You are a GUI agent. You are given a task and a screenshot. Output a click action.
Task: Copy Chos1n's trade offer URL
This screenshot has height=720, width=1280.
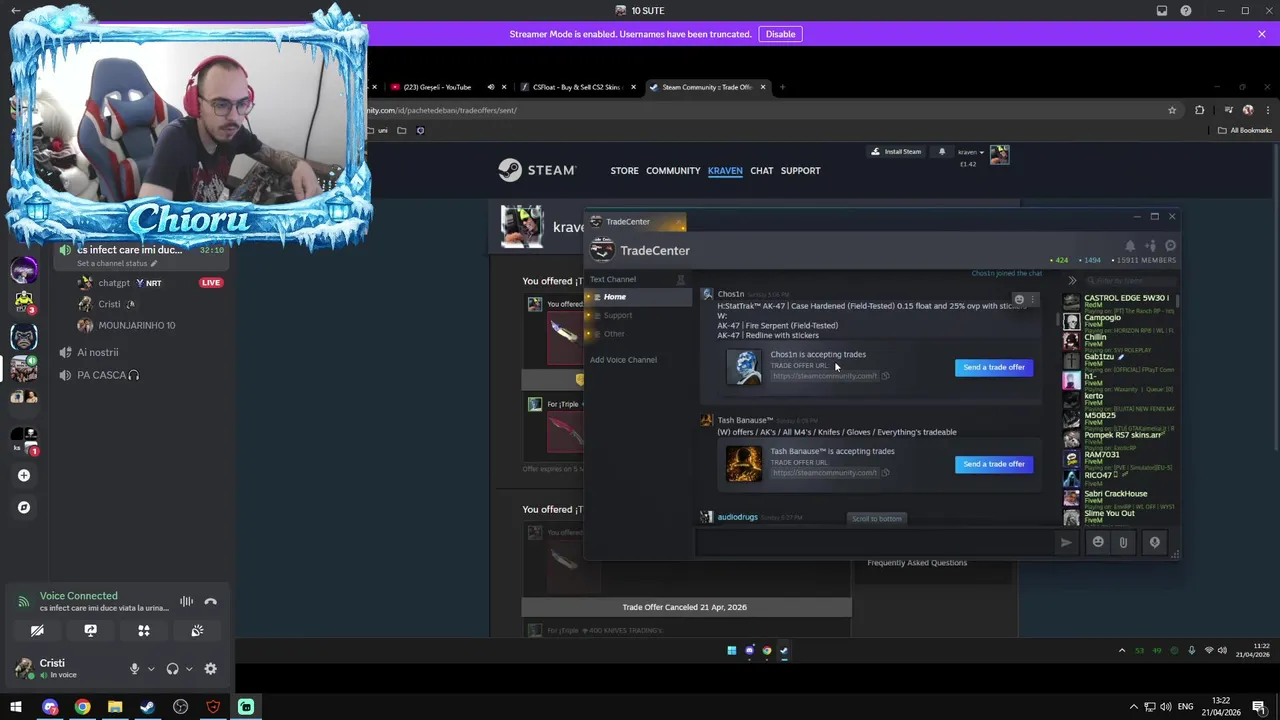click(885, 376)
